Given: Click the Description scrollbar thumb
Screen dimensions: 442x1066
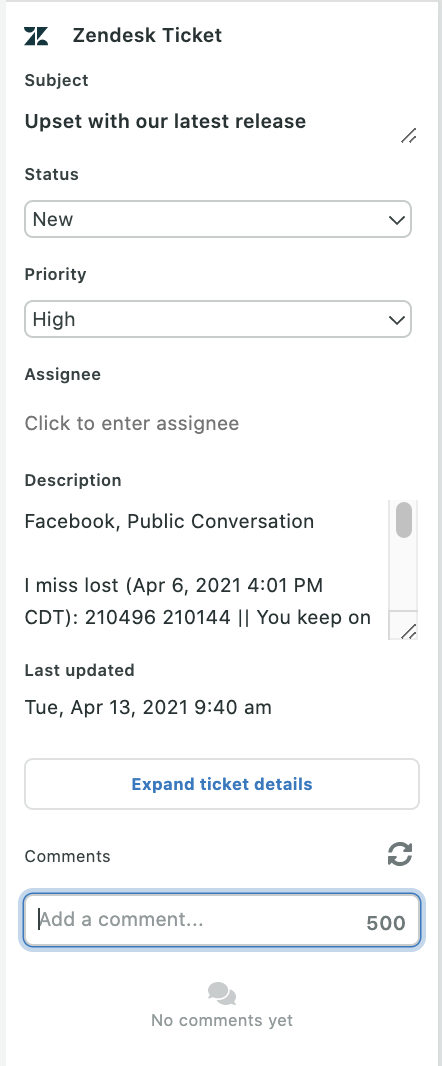Looking at the screenshot, I should click(404, 520).
